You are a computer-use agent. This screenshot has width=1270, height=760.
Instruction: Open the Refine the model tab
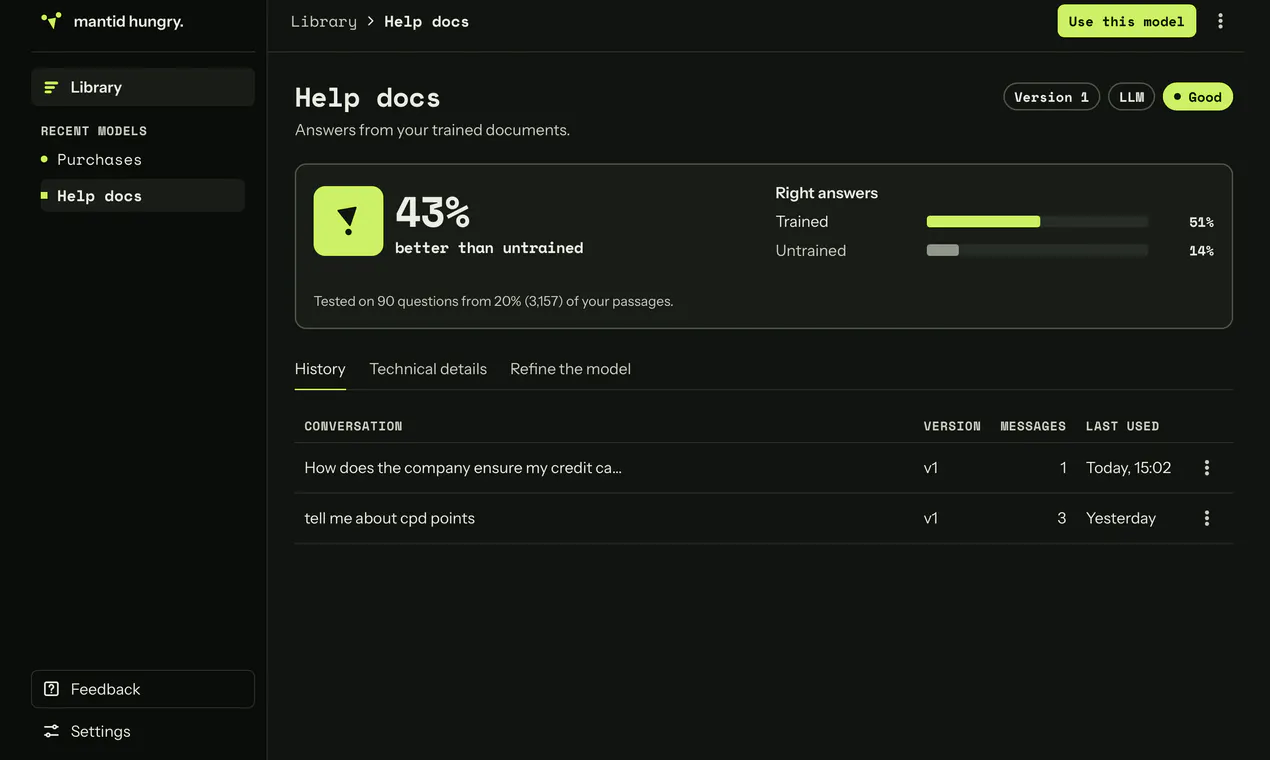(x=570, y=369)
